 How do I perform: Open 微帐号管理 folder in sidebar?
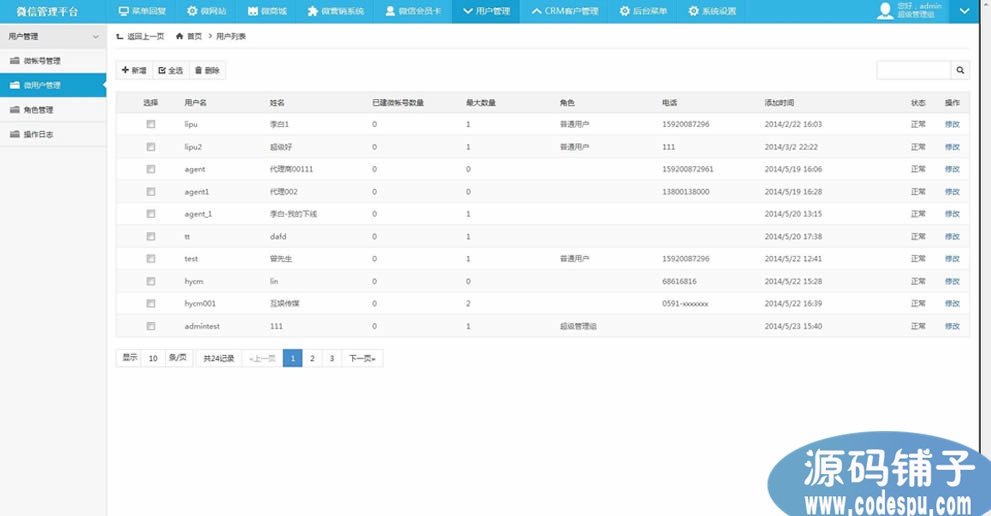(53, 61)
